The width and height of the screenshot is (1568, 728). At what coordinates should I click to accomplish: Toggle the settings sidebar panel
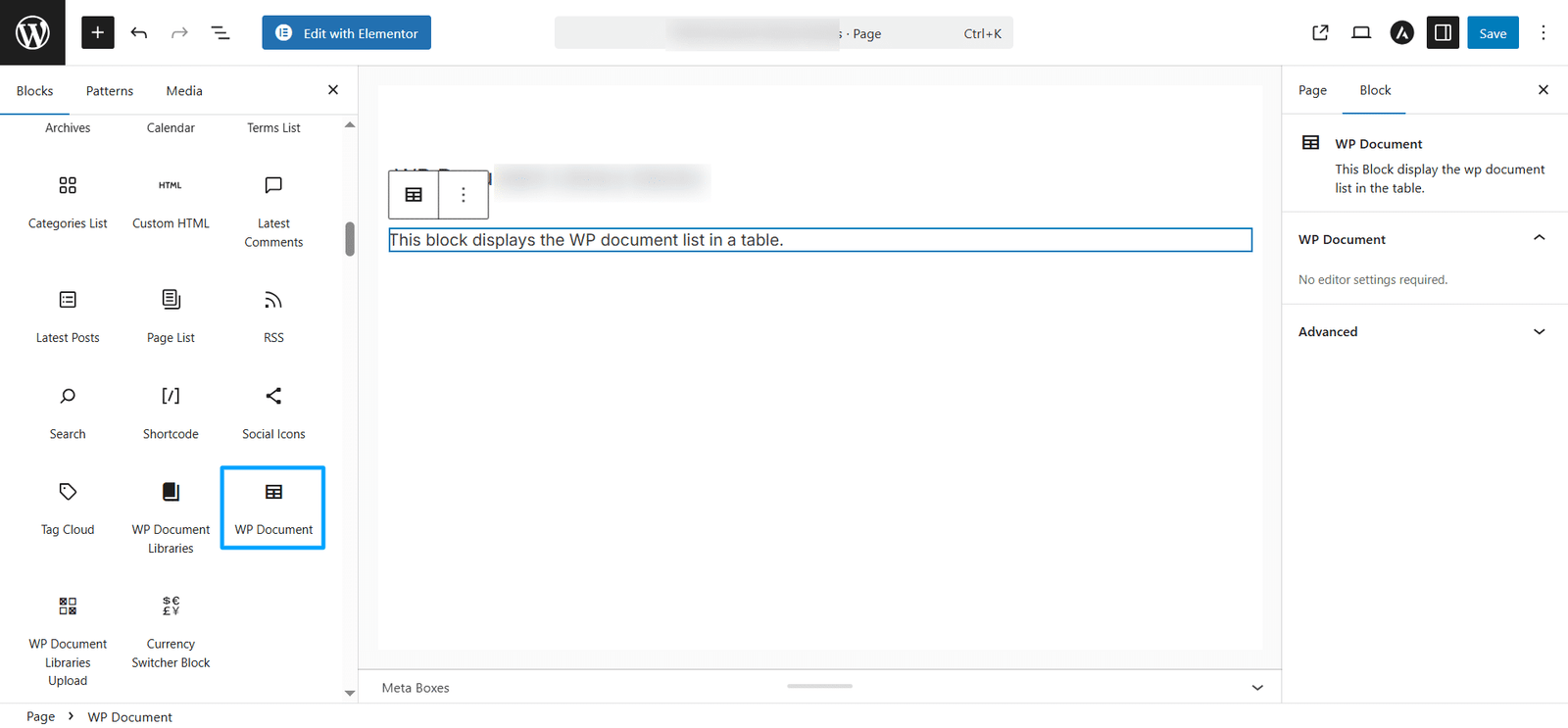click(x=1443, y=32)
